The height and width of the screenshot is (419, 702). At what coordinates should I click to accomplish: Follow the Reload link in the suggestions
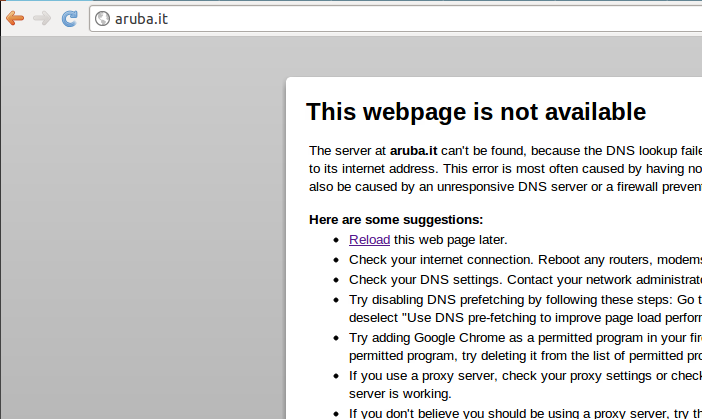click(x=369, y=240)
